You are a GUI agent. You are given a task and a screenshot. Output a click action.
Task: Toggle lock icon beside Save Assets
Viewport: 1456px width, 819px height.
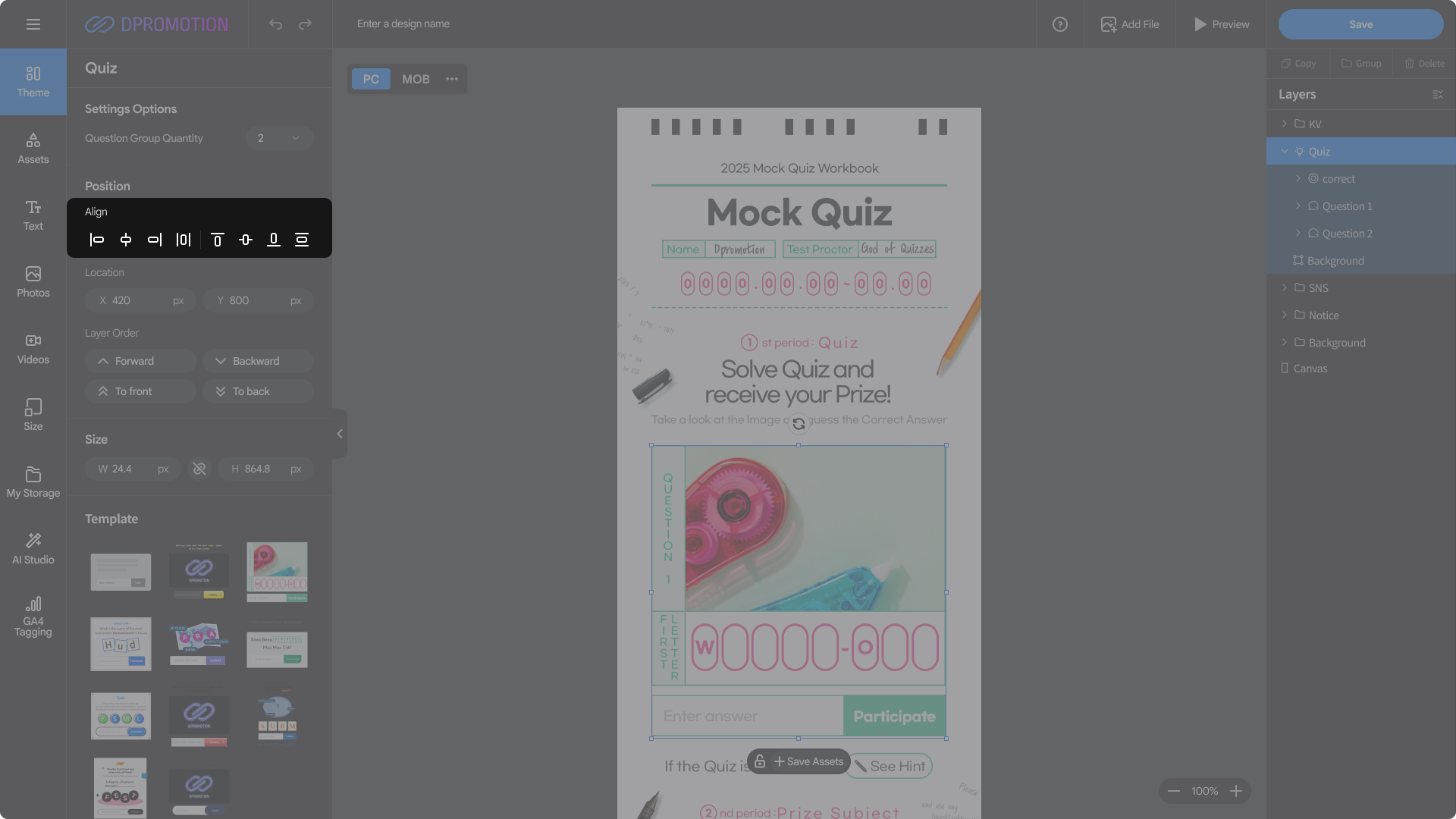coord(760,761)
